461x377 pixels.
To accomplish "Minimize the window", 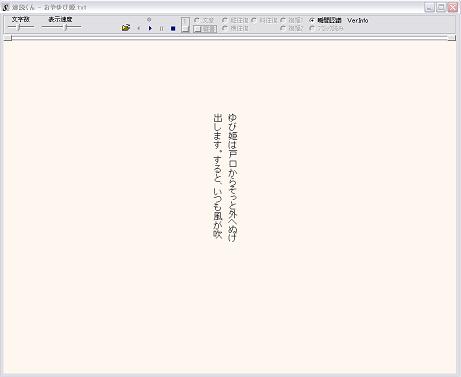I will click(429, 7).
